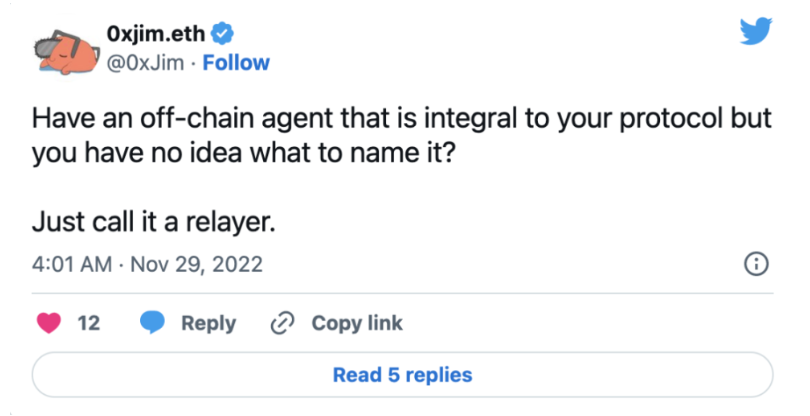Click the Nov 29, 2022 date
Image resolution: width=810 pixels, height=416 pixels.
[196, 264]
